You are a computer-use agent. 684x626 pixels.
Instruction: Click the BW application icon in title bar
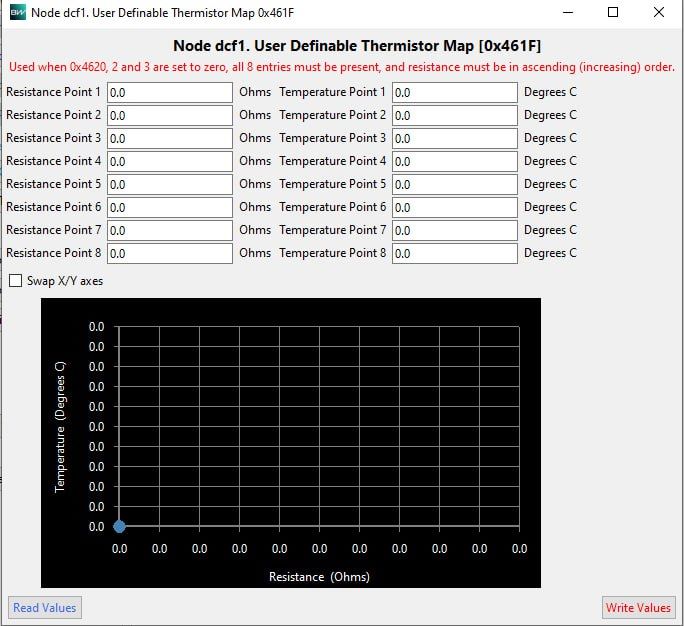coord(17,12)
